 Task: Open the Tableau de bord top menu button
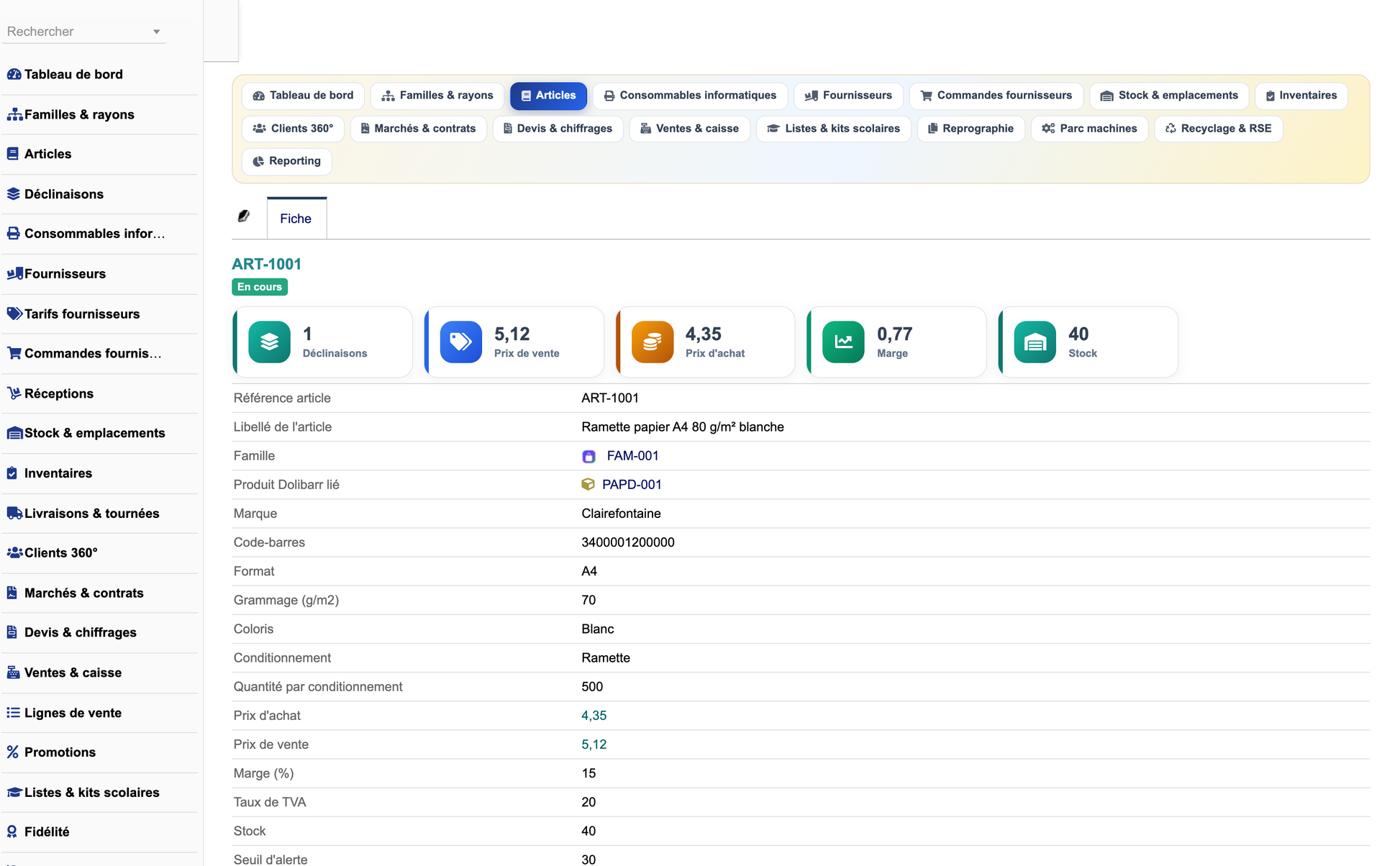tap(304, 96)
